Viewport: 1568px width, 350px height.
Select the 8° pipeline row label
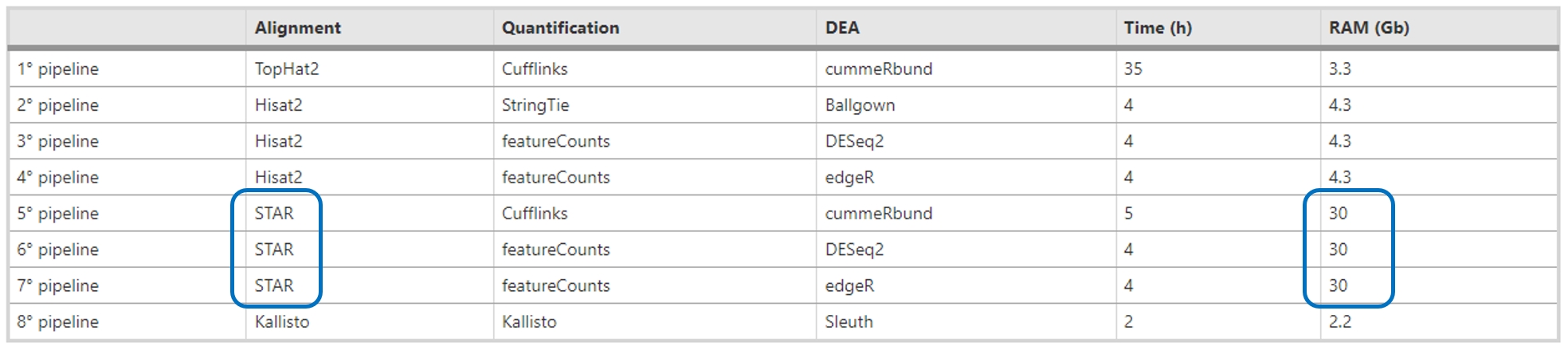58,322
